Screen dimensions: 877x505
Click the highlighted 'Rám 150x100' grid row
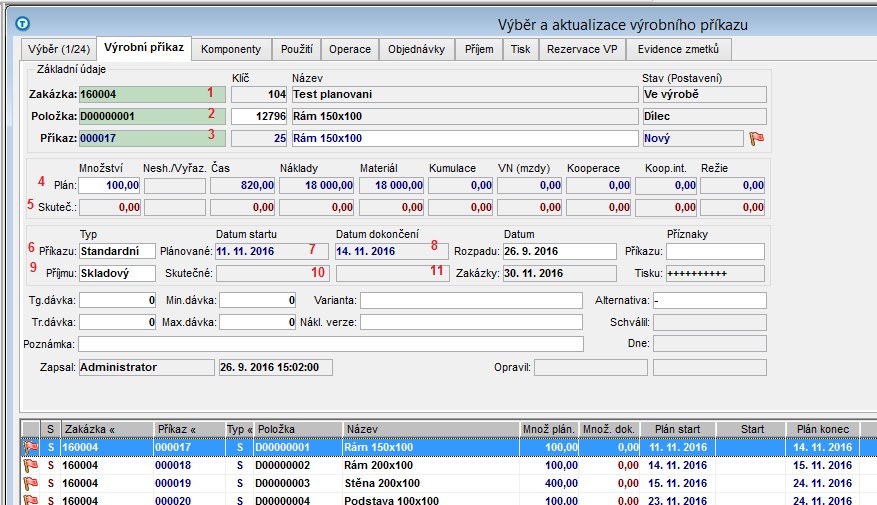[x=449, y=447]
